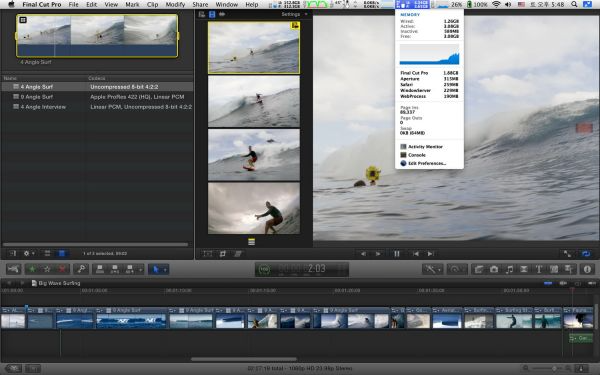The height and width of the screenshot is (375, 600).
Task: Open Spotlight search magnifier in menu bar
Action: [x=574, y=5]
